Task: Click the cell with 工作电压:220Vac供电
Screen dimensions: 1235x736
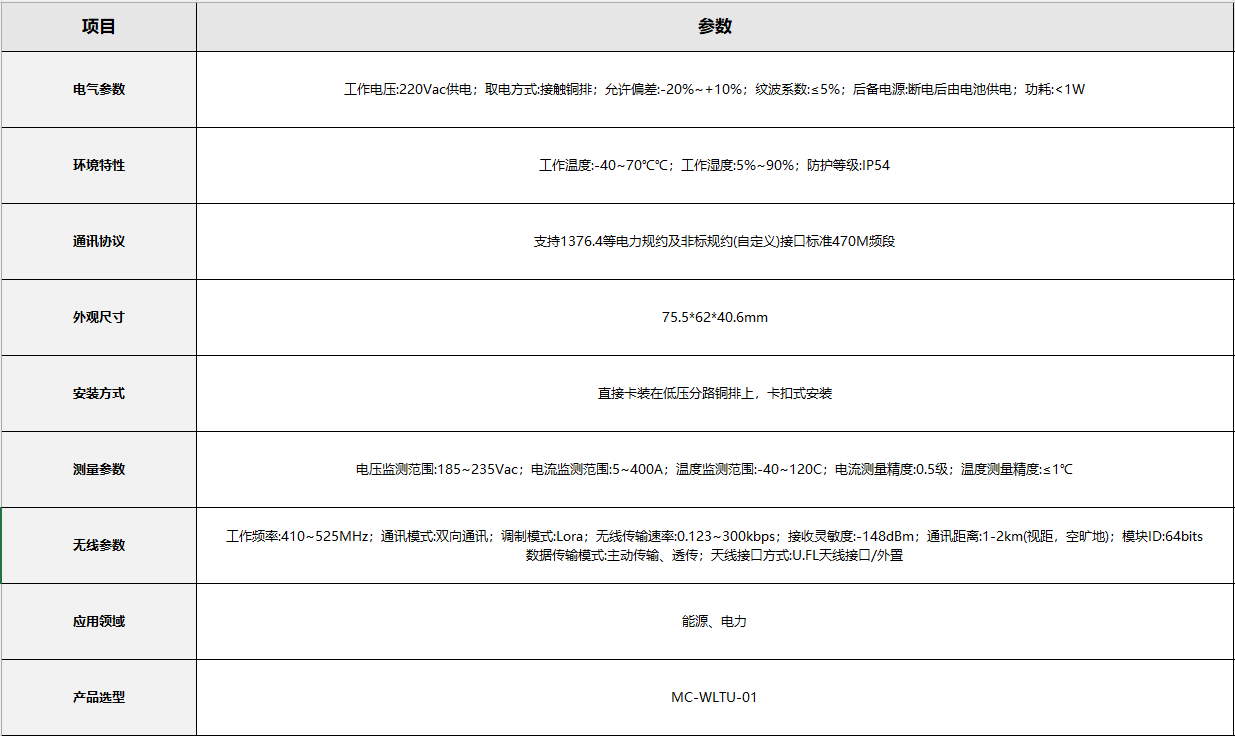Action: pos(714,89)
